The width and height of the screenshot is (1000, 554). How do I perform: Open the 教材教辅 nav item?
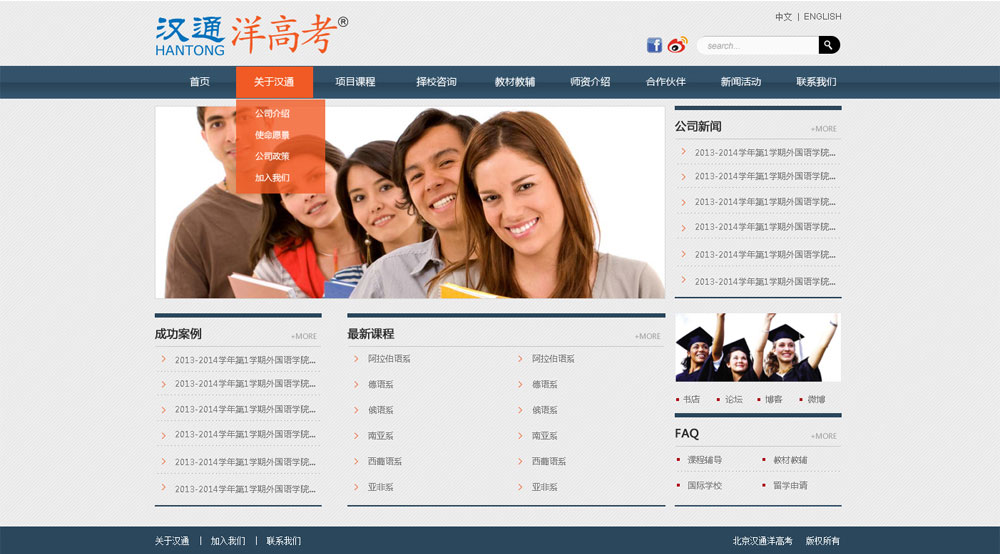point(515,82)
